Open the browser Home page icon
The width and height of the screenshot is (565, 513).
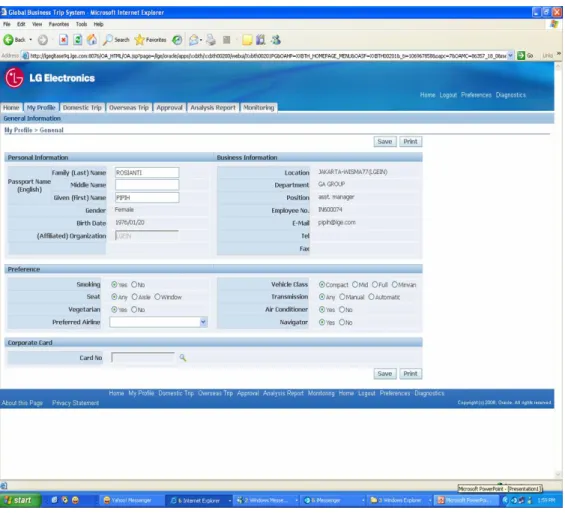click(x=92, y=40)
